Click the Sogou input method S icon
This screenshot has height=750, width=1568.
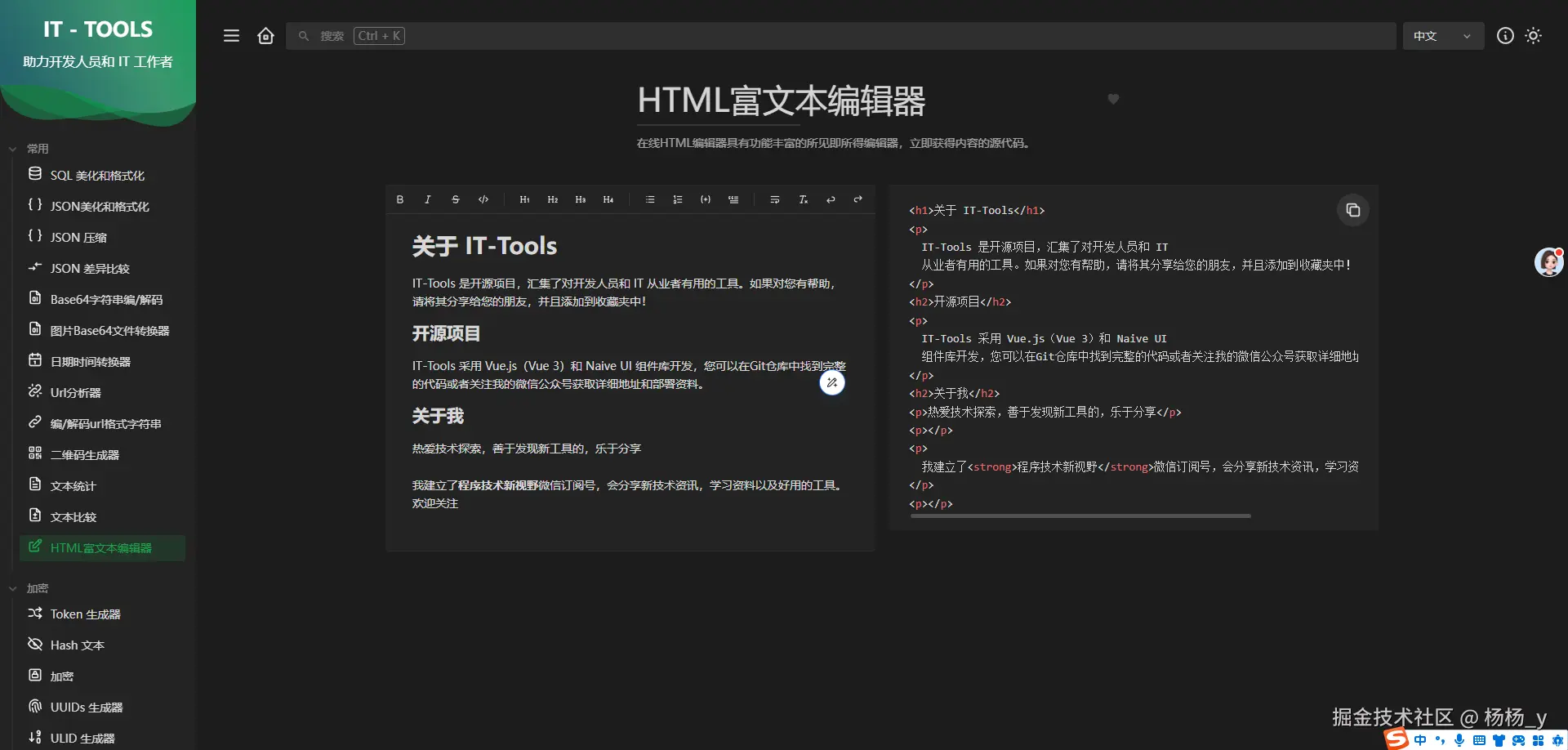tap(1396, 739)
